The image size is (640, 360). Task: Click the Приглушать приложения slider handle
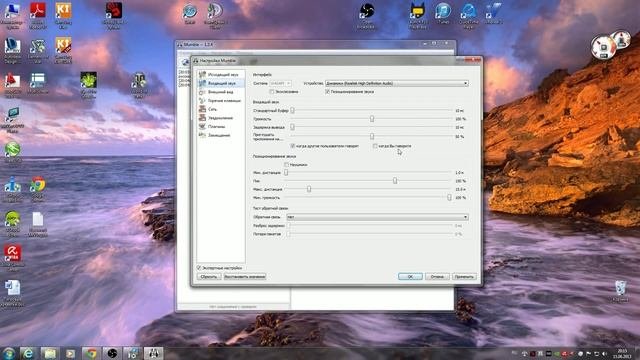tap(372, 136)
